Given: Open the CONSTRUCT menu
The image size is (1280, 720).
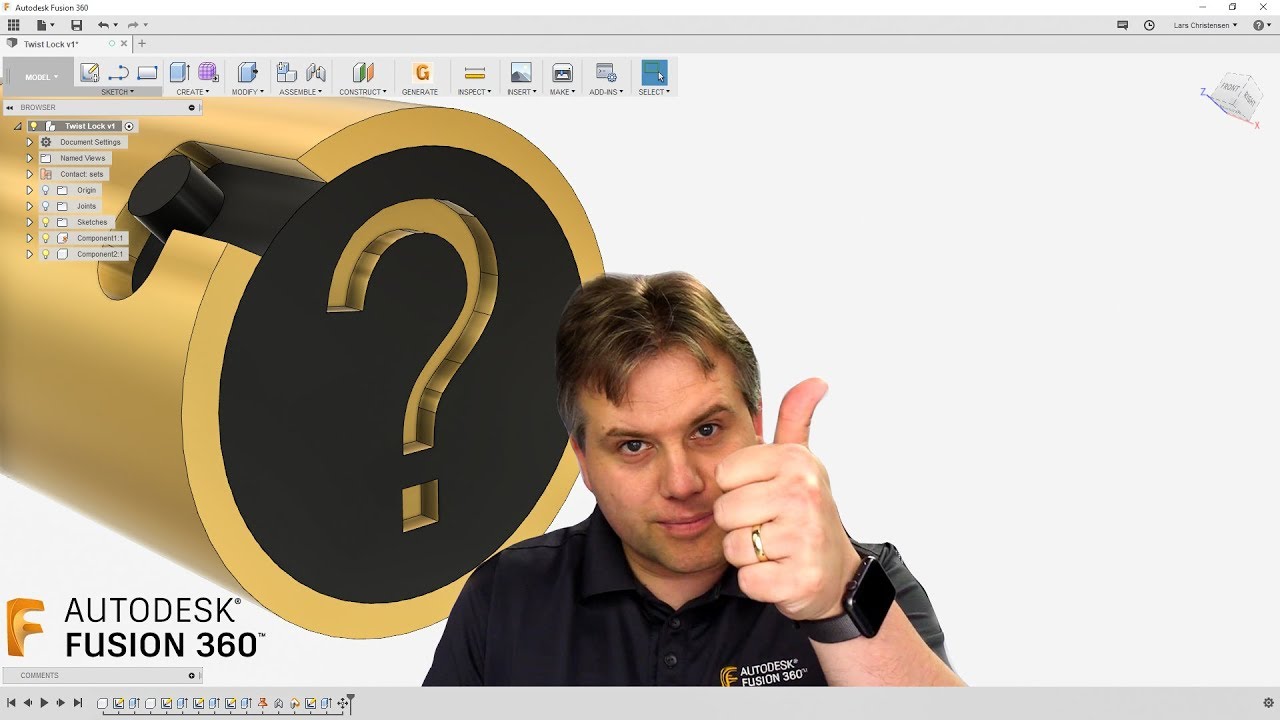Looking at the screenshot, I should (x=363, y=92).
